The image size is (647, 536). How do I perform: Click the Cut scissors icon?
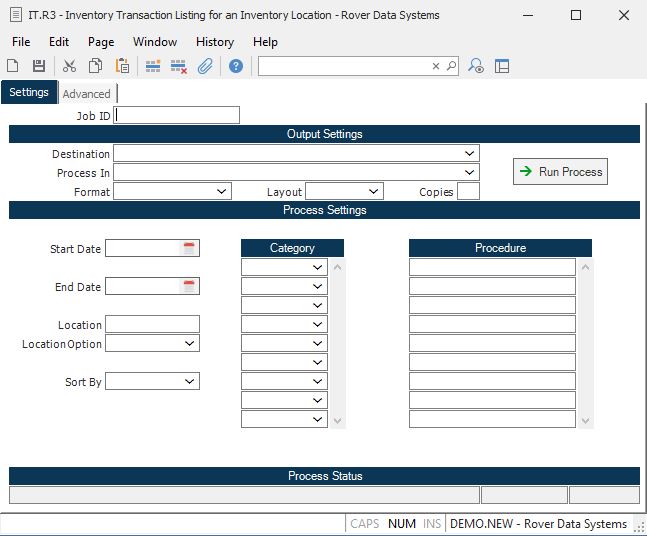pyautogui.click(x=69, y=66)
